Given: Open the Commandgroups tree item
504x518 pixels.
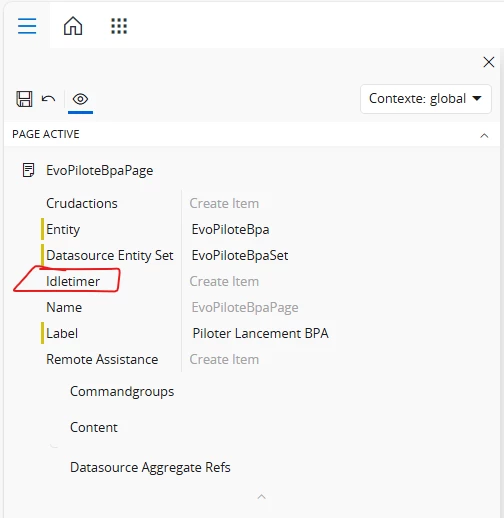Looking at the screenshot, I should tap(122, 391).
